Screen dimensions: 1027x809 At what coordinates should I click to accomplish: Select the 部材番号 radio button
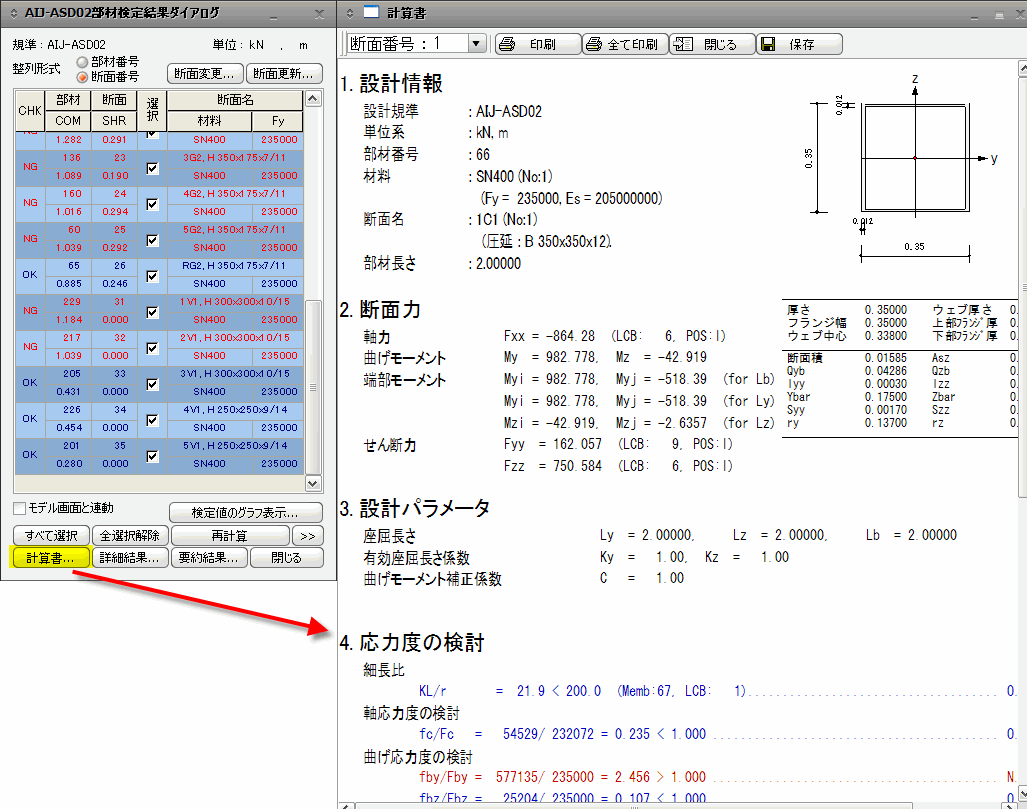click(83, 62)
